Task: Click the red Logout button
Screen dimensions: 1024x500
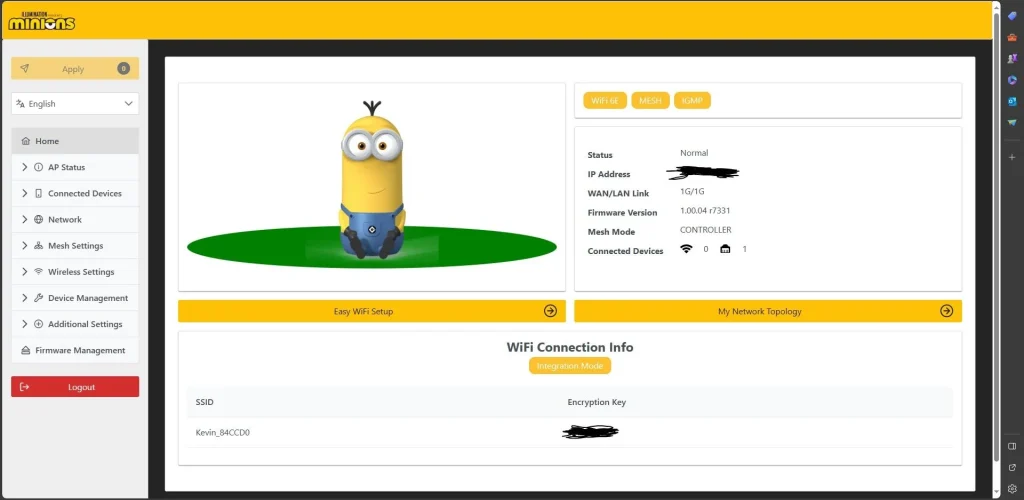Action: tap(75, 387)
